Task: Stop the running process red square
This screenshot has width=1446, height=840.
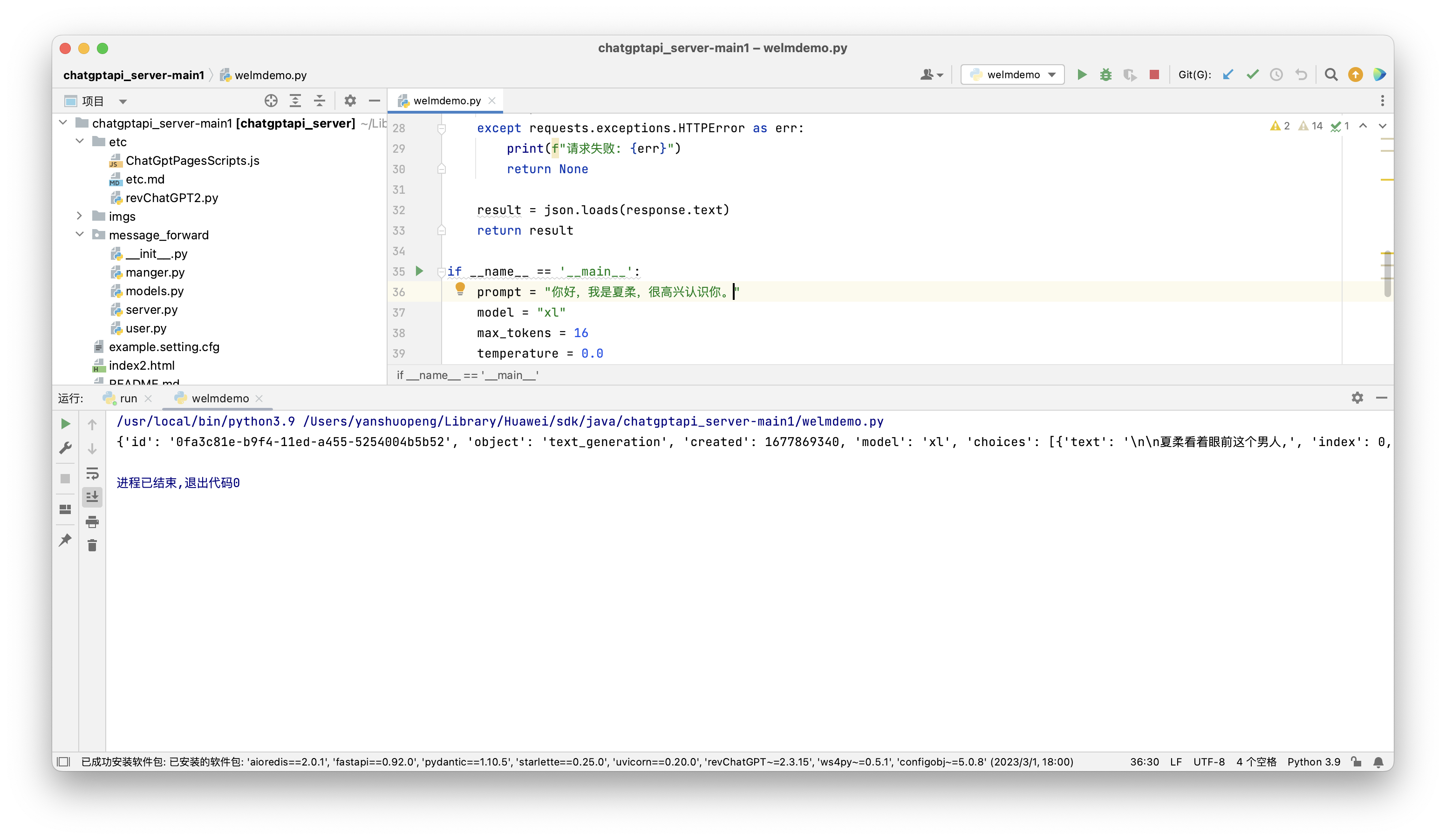Action: (1154, 75)
